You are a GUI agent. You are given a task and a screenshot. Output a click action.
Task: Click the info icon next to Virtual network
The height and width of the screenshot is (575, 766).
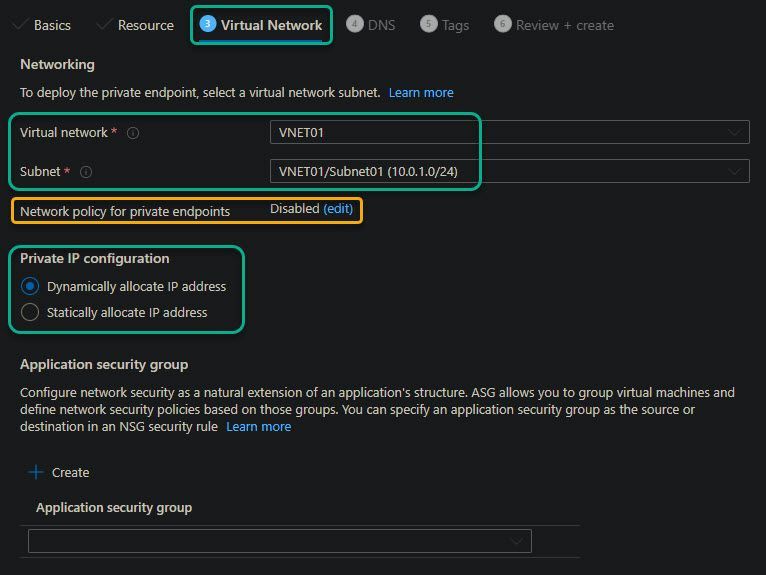(133, 133)
